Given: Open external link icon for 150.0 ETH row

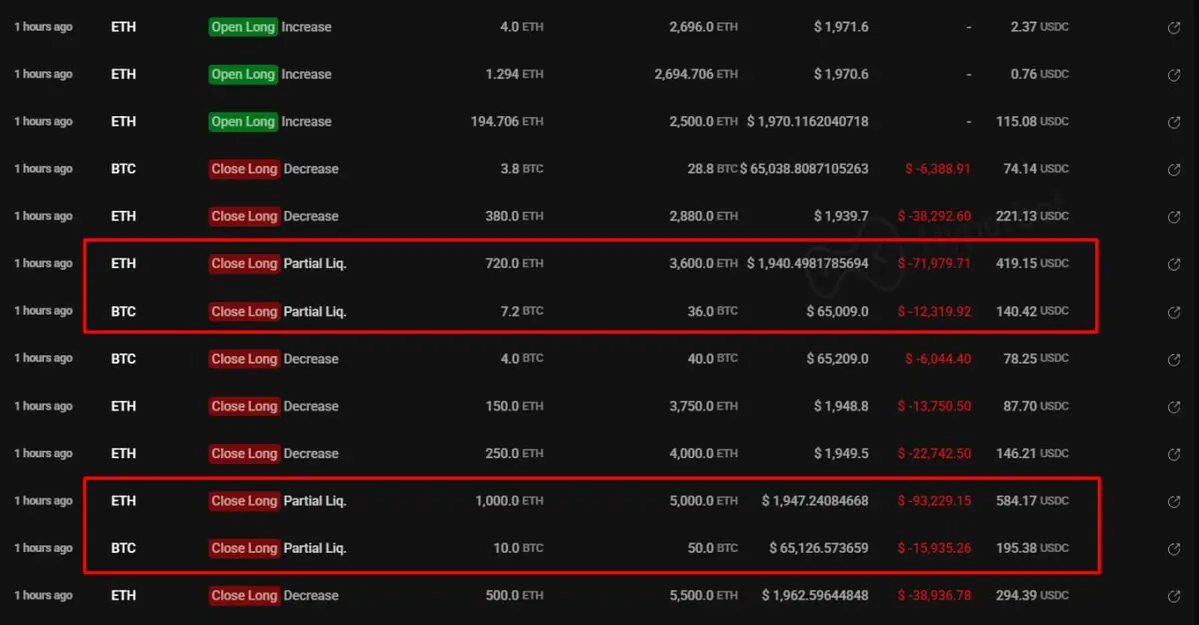Looking at the screenshot, I should [x=1174, y=407].
